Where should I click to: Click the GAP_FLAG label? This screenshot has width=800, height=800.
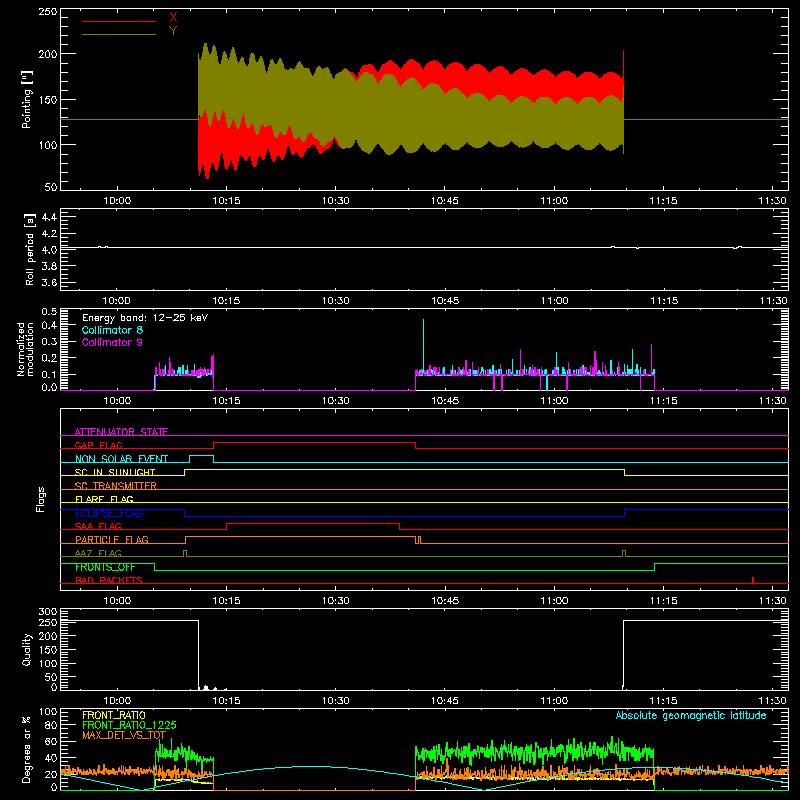(98, 445)
